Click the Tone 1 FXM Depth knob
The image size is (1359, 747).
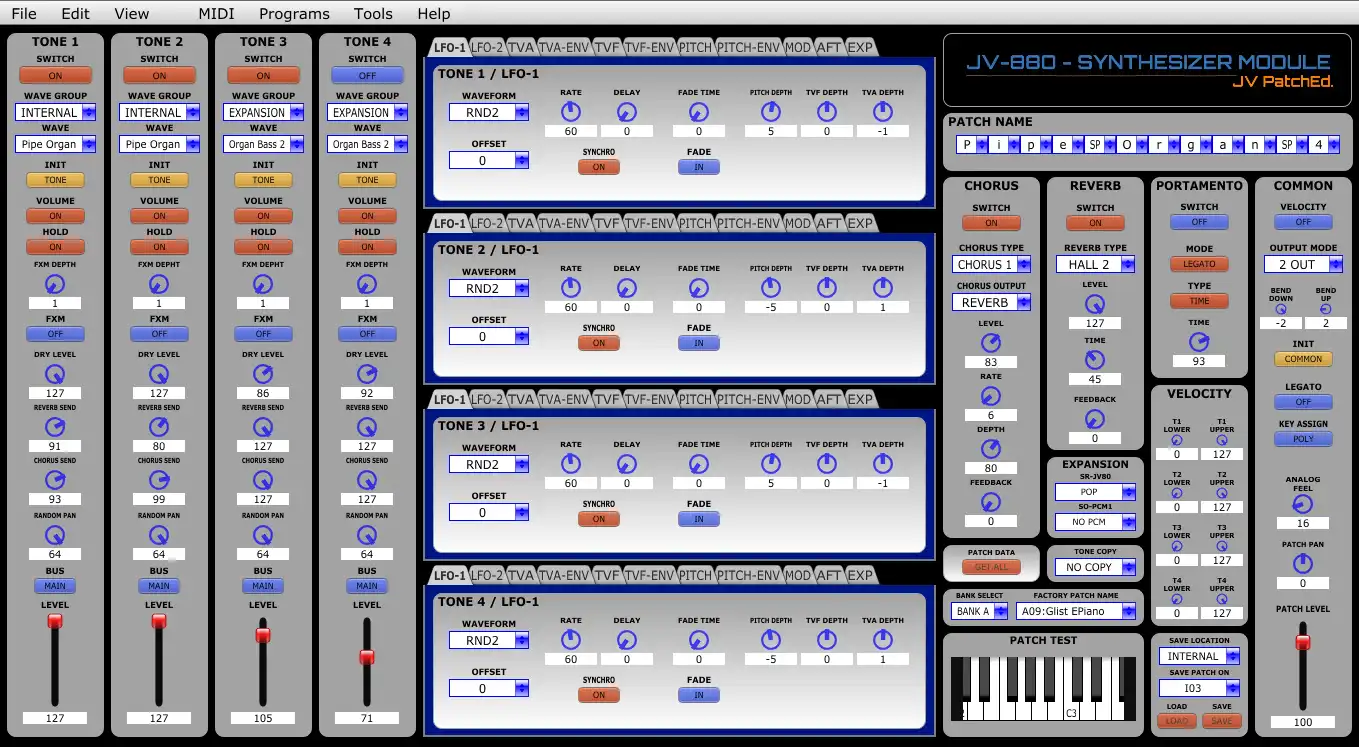pos(55,283)
